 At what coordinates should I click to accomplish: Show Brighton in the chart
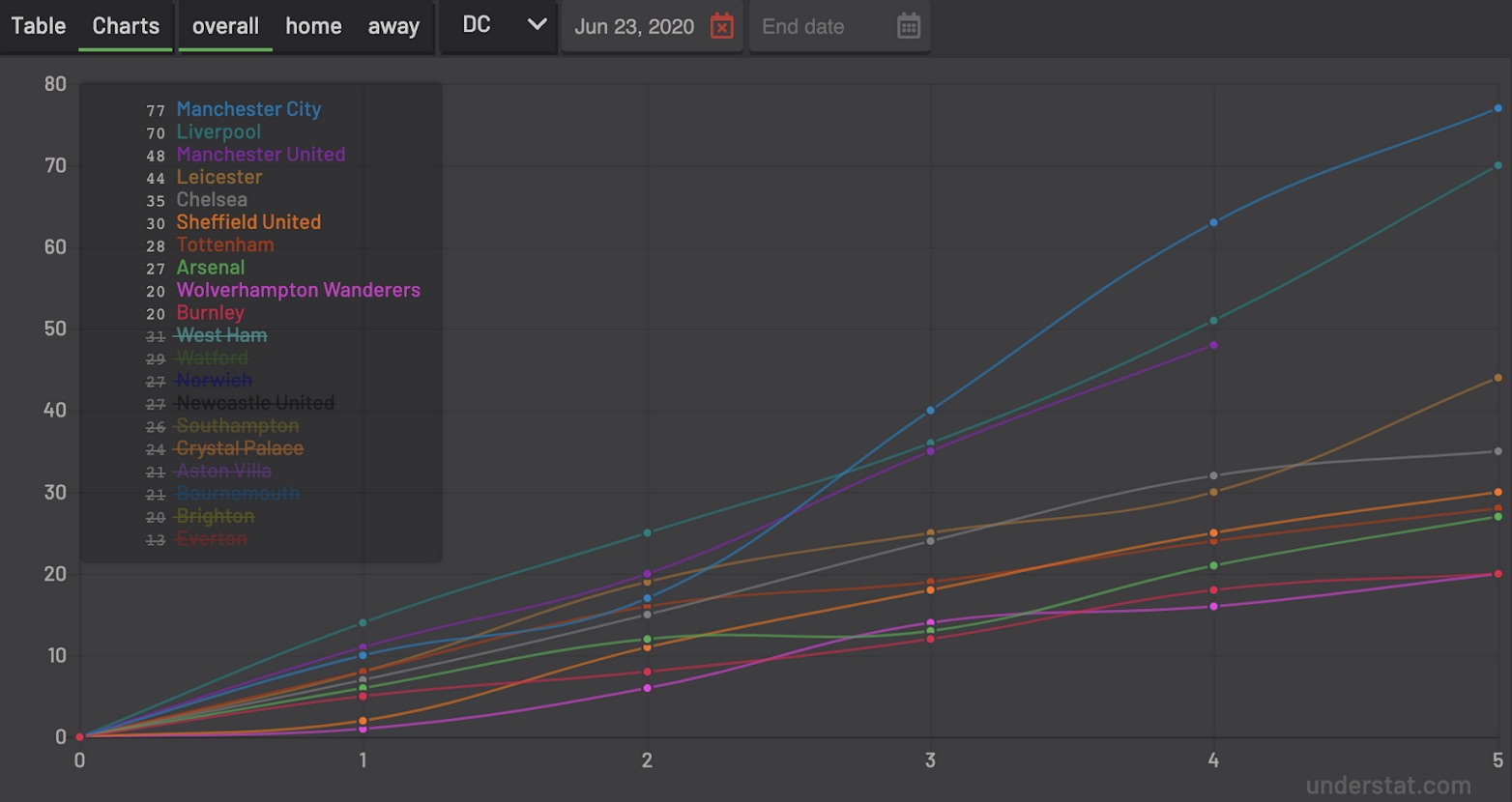point(216,516)
